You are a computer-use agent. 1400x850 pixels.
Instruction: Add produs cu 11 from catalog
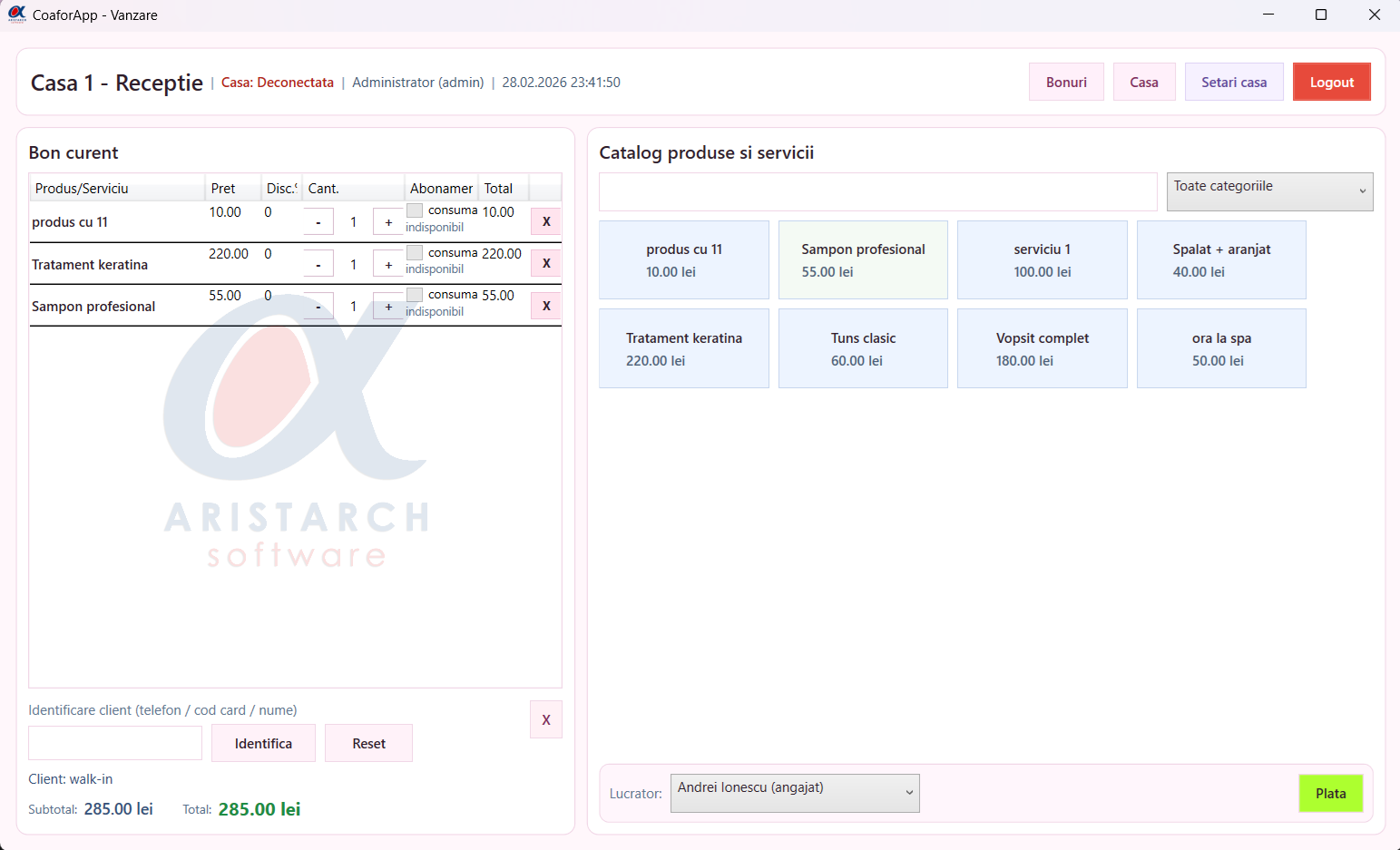684,259
